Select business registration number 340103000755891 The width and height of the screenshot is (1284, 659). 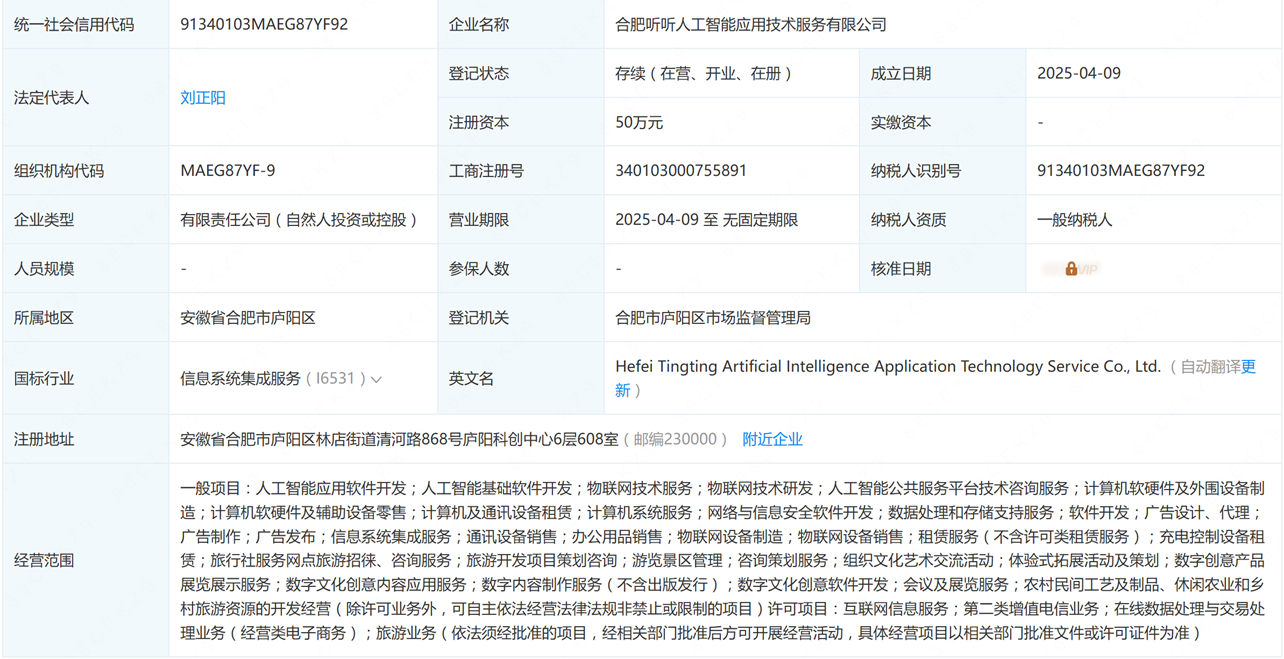[x=681, y=171]
